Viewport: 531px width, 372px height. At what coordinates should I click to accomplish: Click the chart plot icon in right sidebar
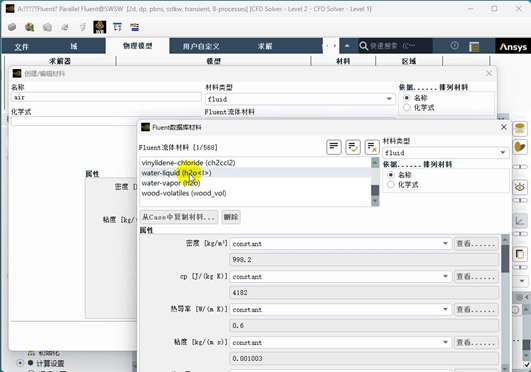[x=520, y=221]
